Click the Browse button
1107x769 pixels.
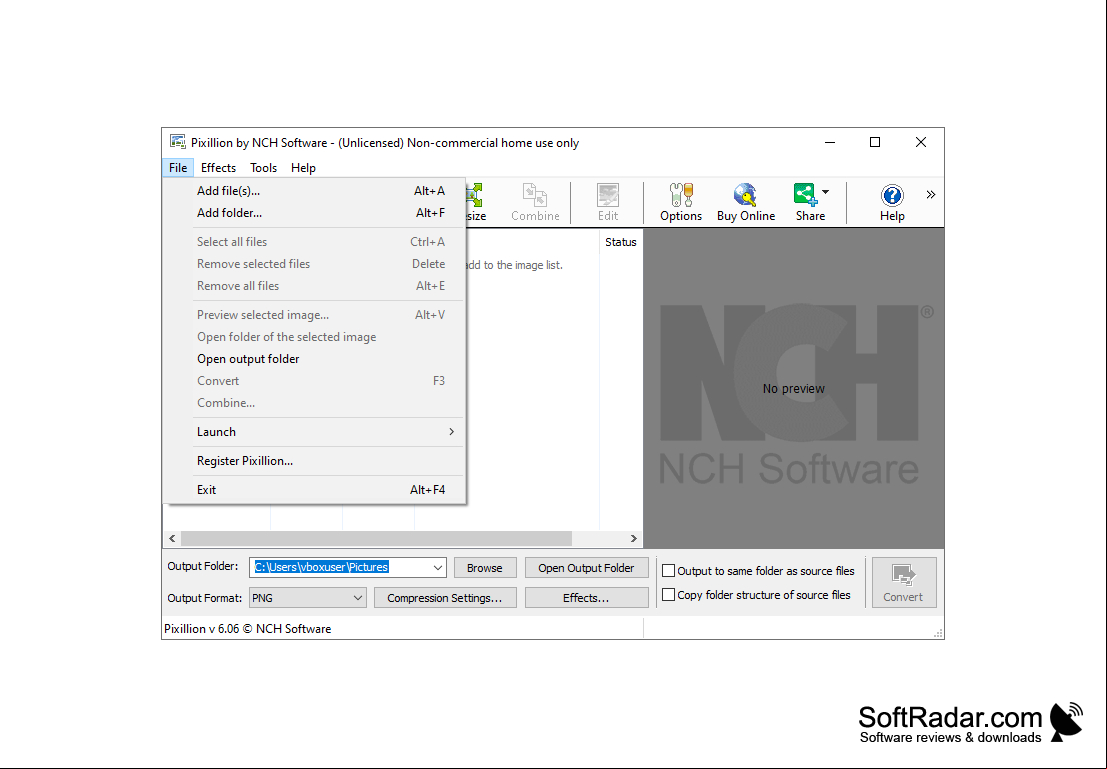point(484,568)
